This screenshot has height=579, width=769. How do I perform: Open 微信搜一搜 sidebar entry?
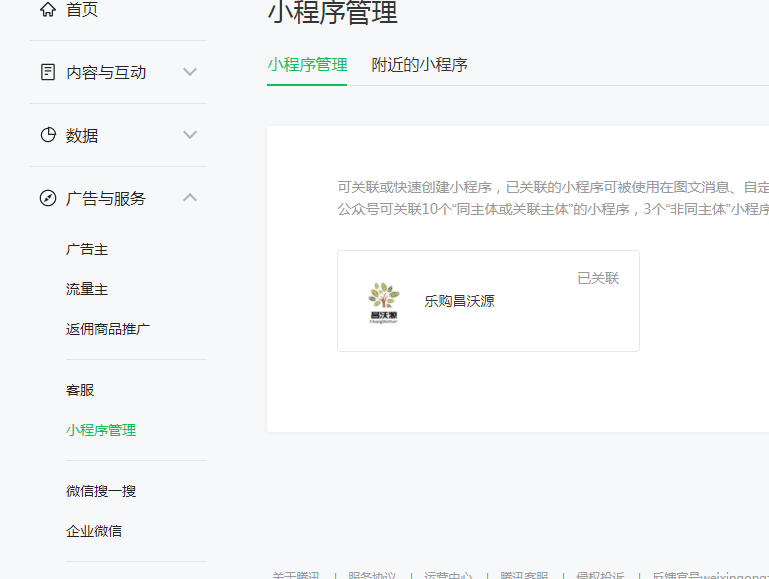[101, 491]
